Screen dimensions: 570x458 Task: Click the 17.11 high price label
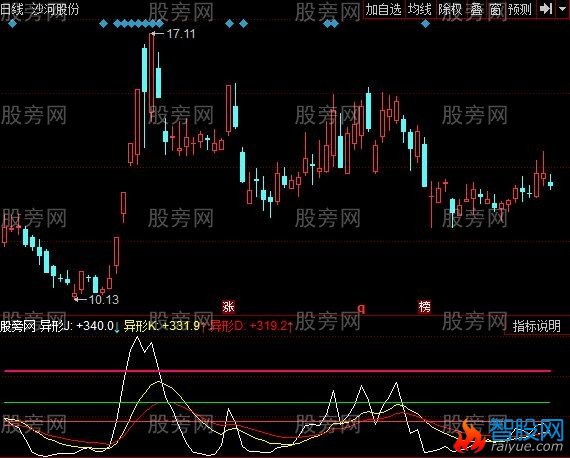(x=181, y=34)
